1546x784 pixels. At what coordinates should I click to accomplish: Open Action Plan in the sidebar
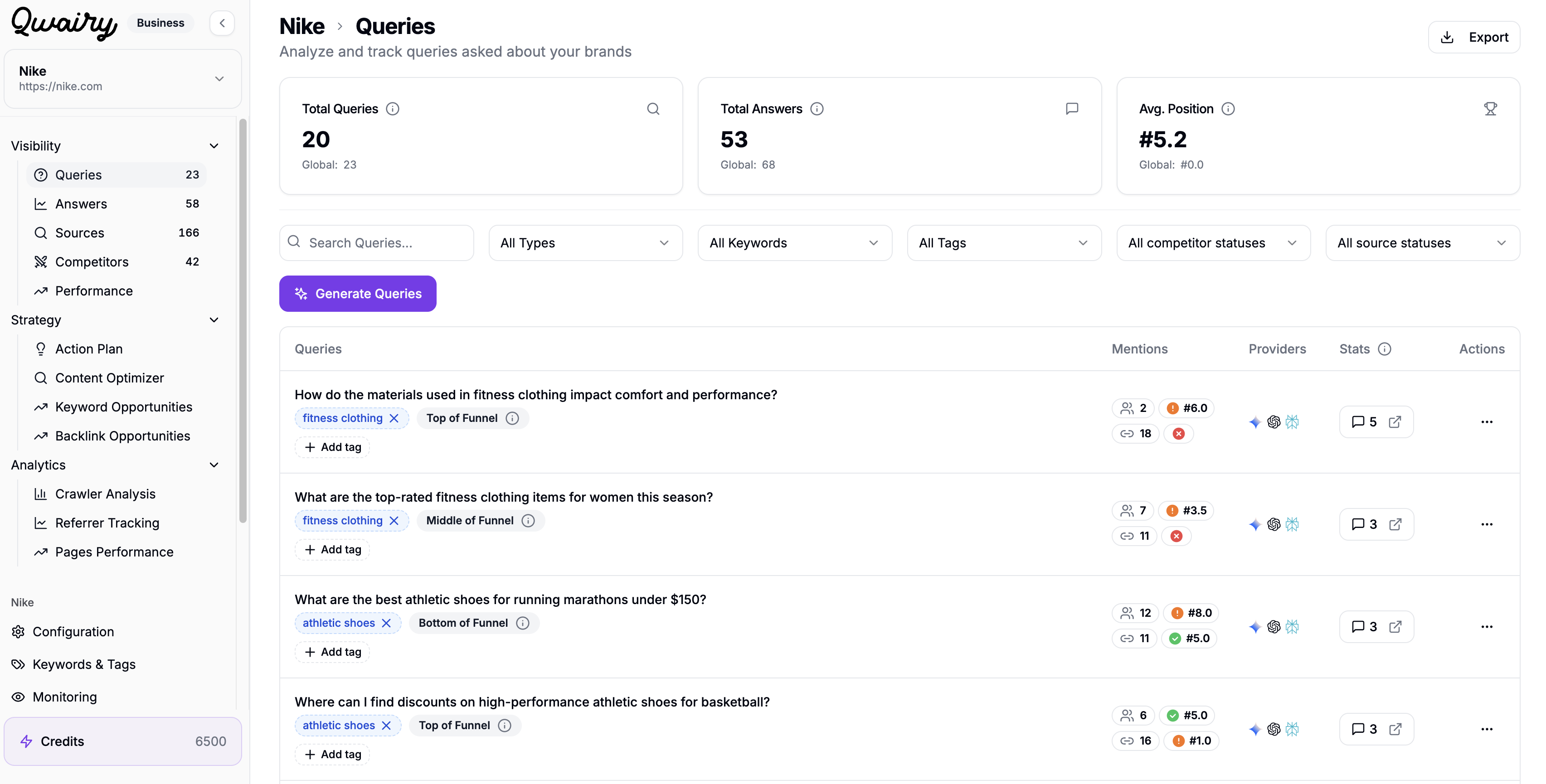[x=116, y=349]
